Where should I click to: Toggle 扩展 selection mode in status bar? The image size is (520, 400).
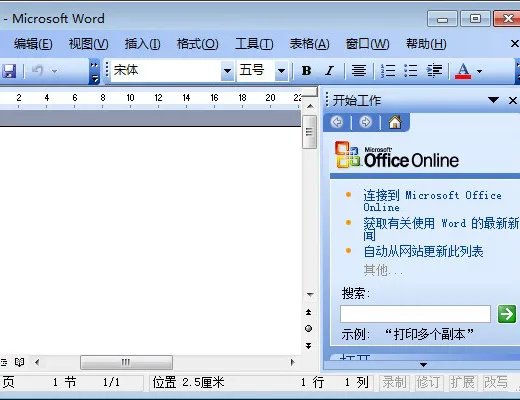coord(462,382)
